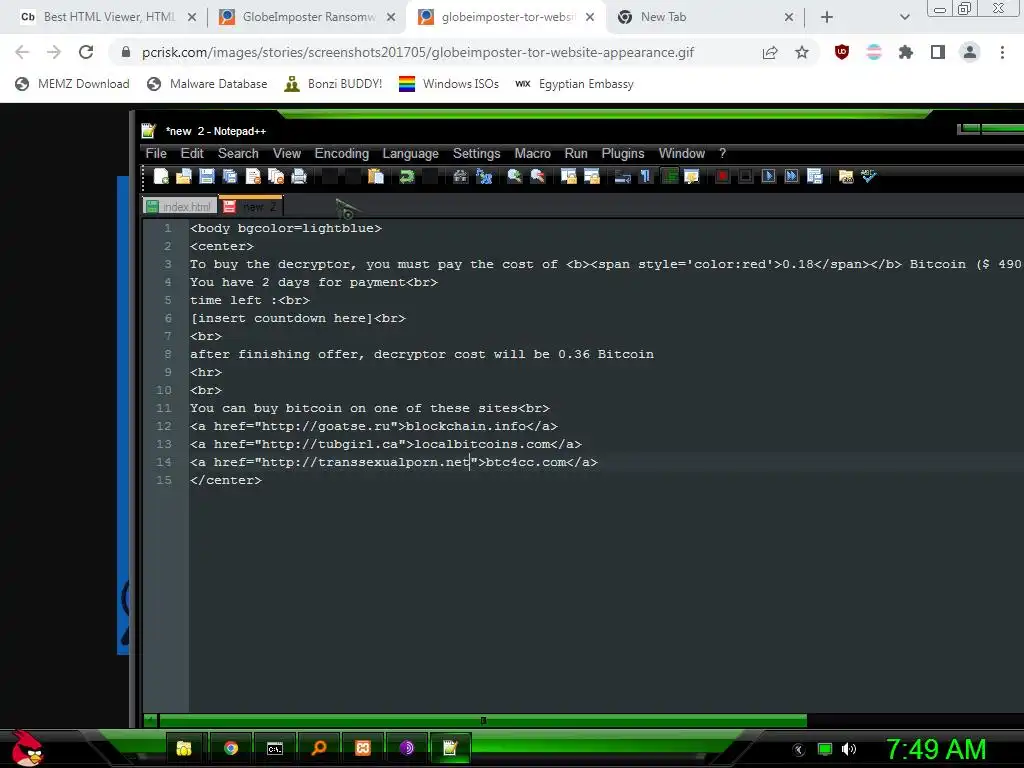This screenshot has width=1024, height=768.
Task: Click the New file icon in Notepad++ toolbar
Action: click(161, 176)
